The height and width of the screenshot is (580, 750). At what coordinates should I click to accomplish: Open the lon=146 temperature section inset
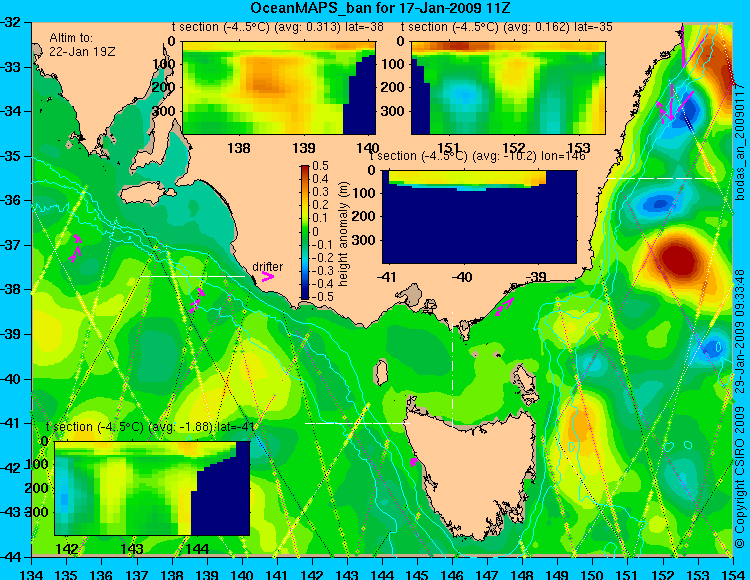coord(479,217)
